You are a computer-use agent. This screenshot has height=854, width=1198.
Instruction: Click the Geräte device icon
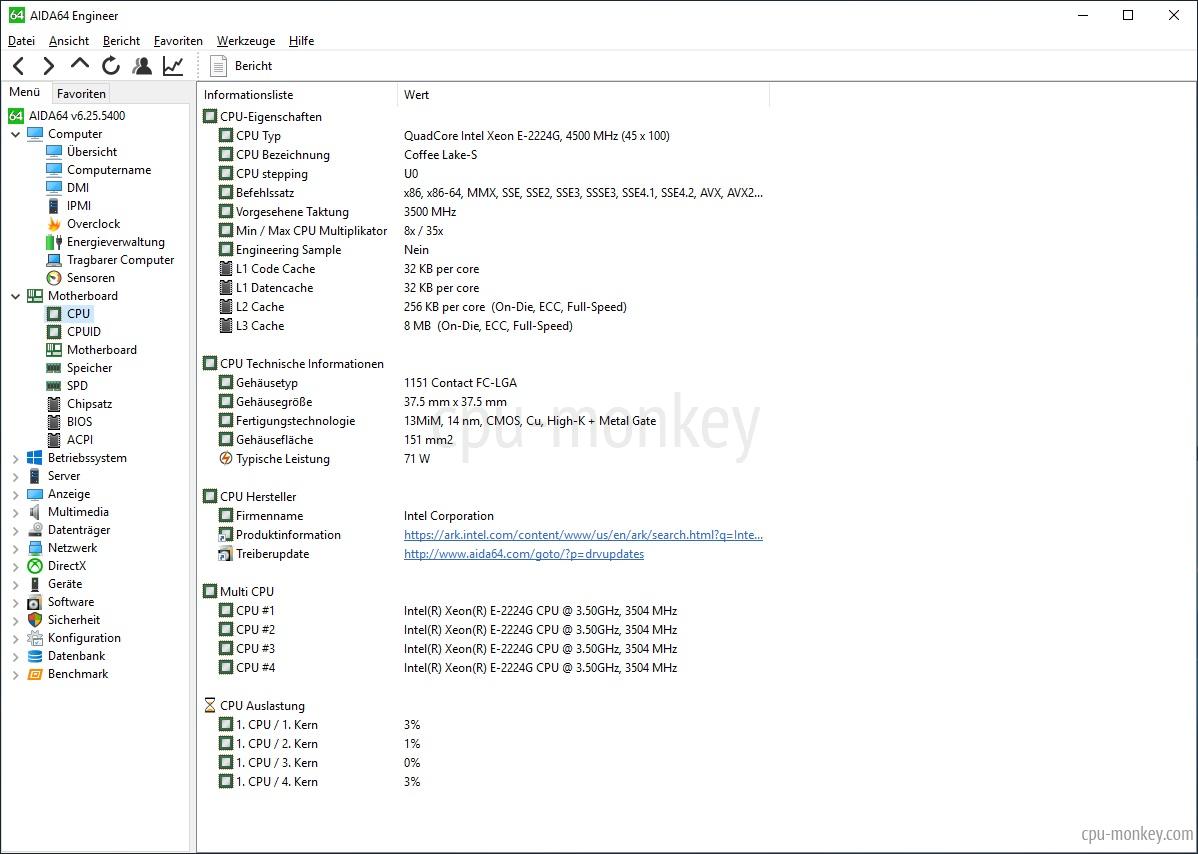click(34, 584)
